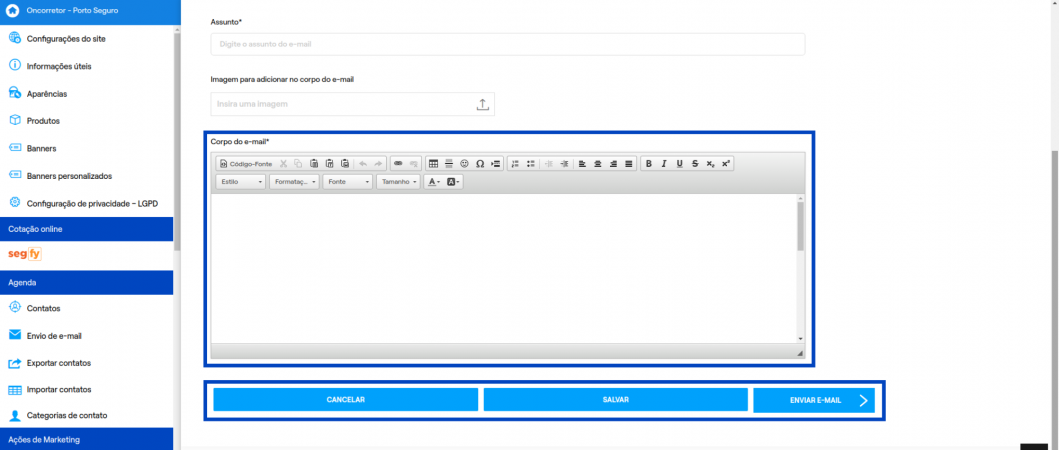Image resolution: width=1059 pixels, height=450 pixels.
Task: Open the smiley emoticon picker
Action: click(x=464, y=164)
